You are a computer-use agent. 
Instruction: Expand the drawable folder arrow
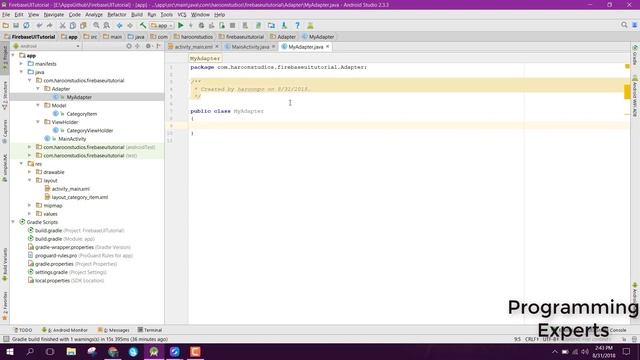29,172
